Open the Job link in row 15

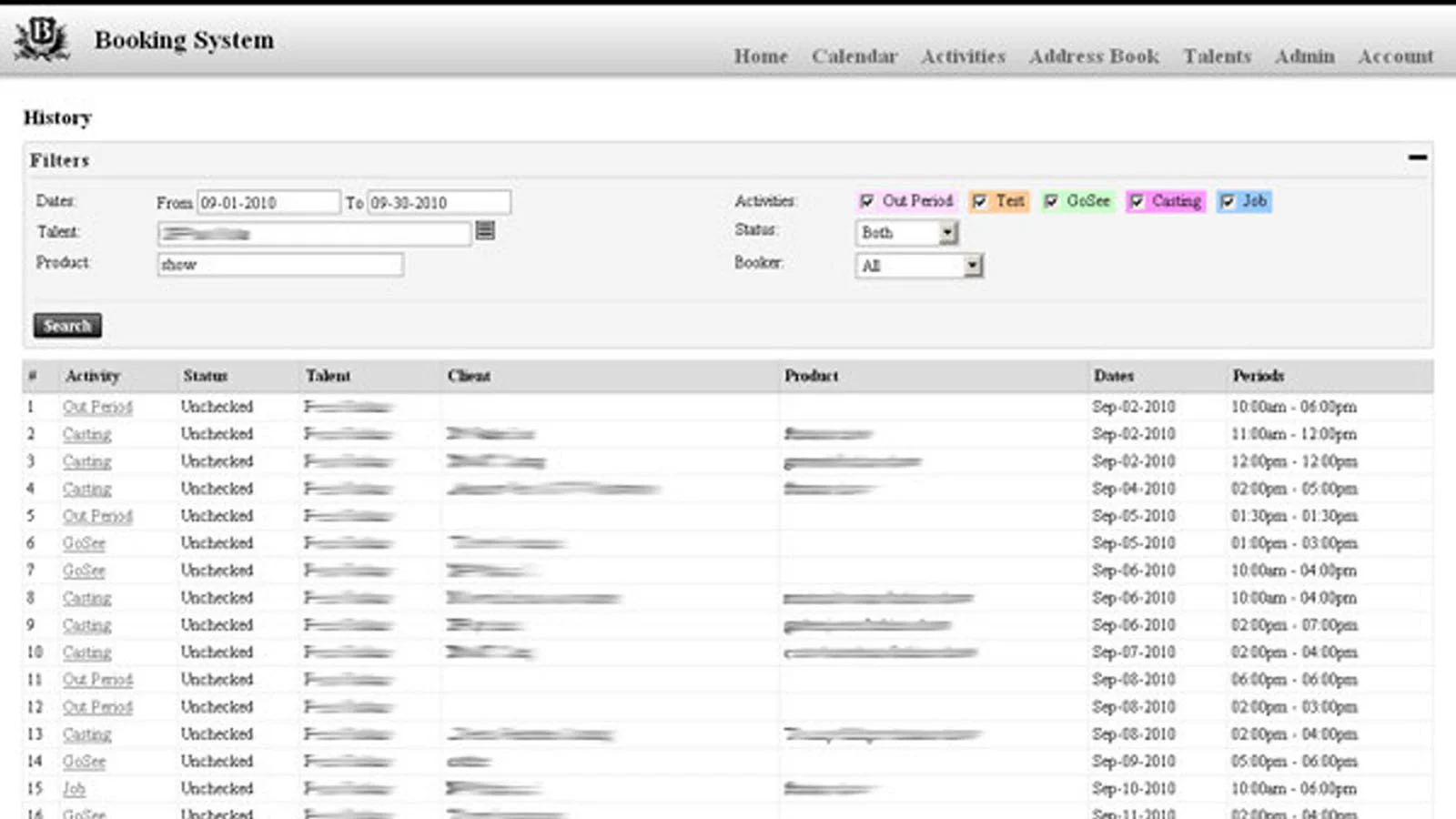click(x=74, y=789)
